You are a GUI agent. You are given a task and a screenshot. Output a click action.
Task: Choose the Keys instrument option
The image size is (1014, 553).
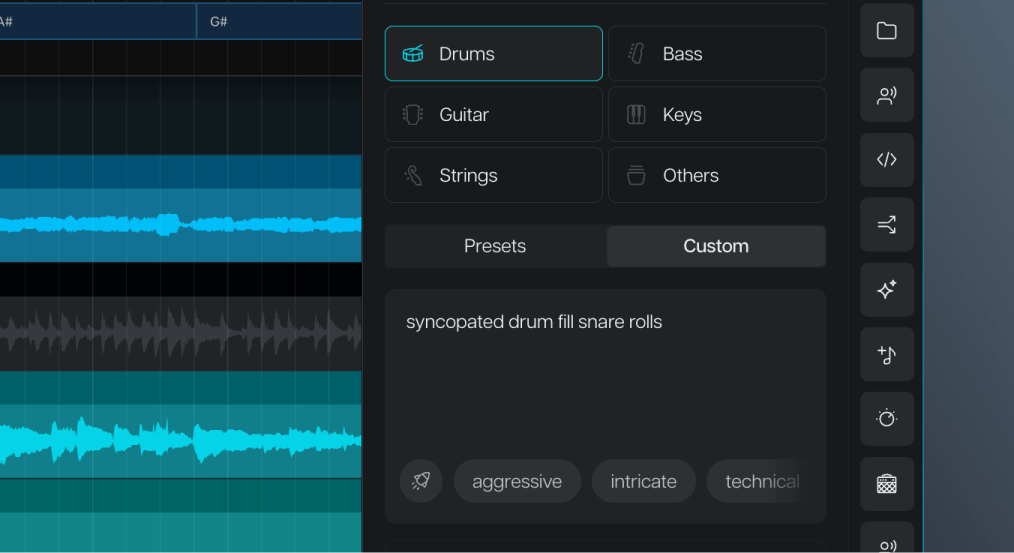[717, 114]
